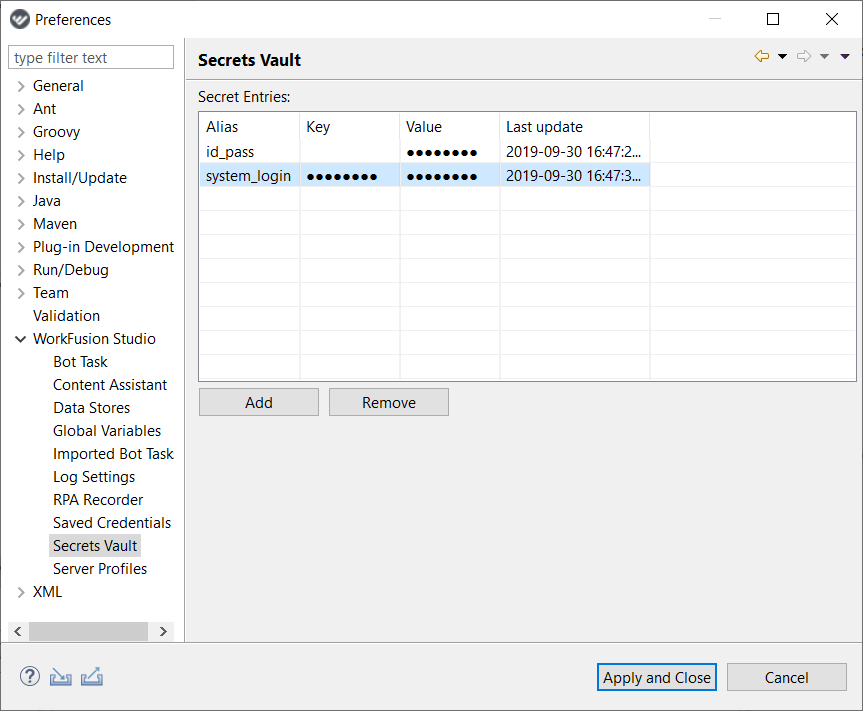This screenshot has width=863, height=711.
Task: Expand the Run/Debug tree node
Action: (21, 270)
